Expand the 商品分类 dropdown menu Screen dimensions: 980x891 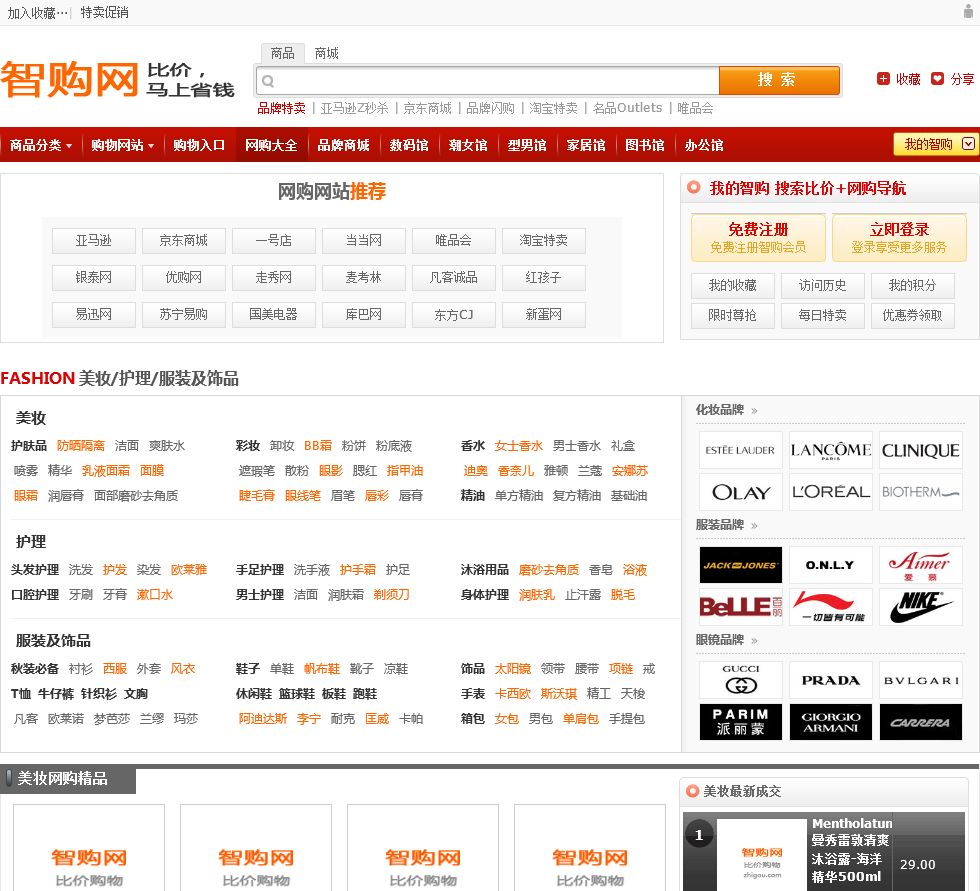(41, 145)
